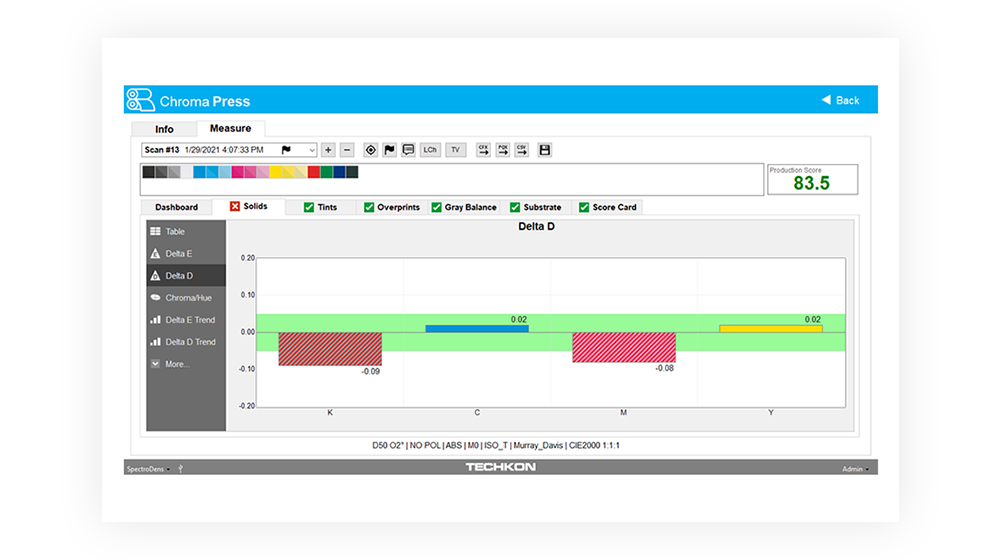Show the Chroma/Hue chart view
The image size is (1000, 560).
185,298
